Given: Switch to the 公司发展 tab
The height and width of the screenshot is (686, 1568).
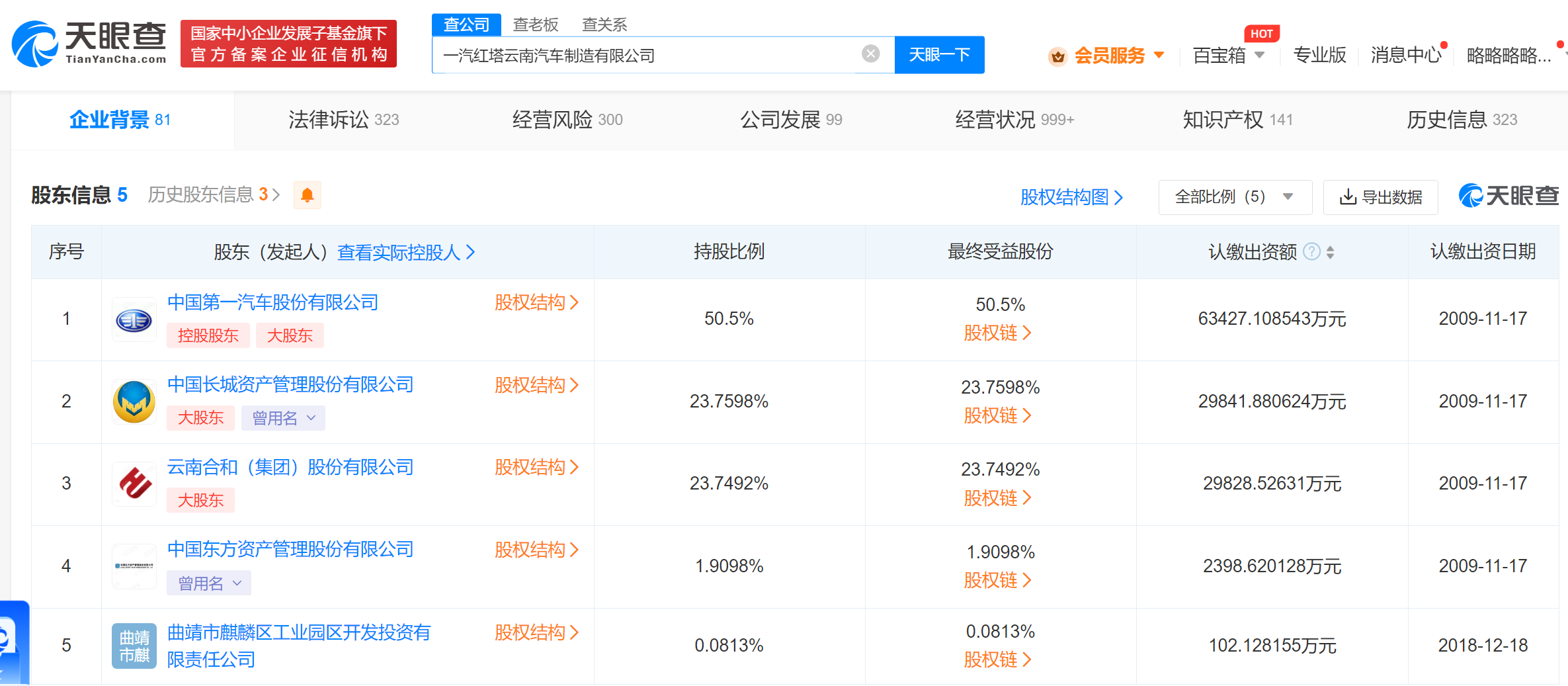Looking at the screenshot, I should (791, 120).
